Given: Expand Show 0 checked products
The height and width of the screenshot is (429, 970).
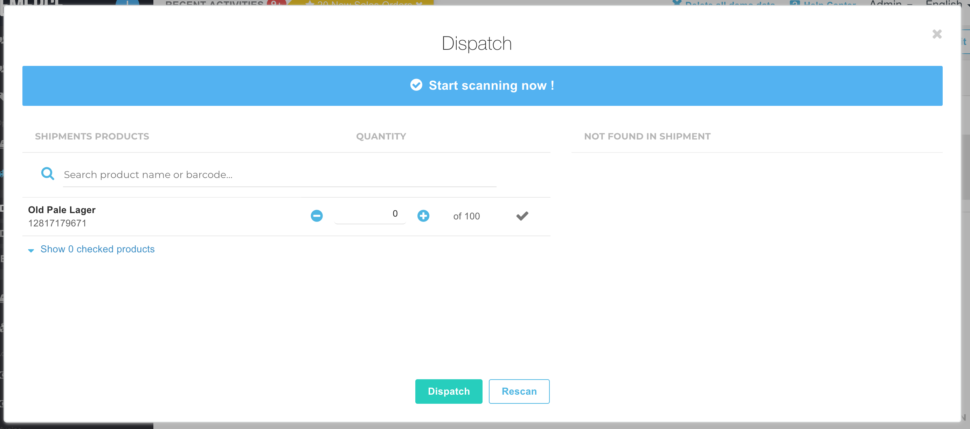Looking at the screenshot, I should tap(92, 249).
